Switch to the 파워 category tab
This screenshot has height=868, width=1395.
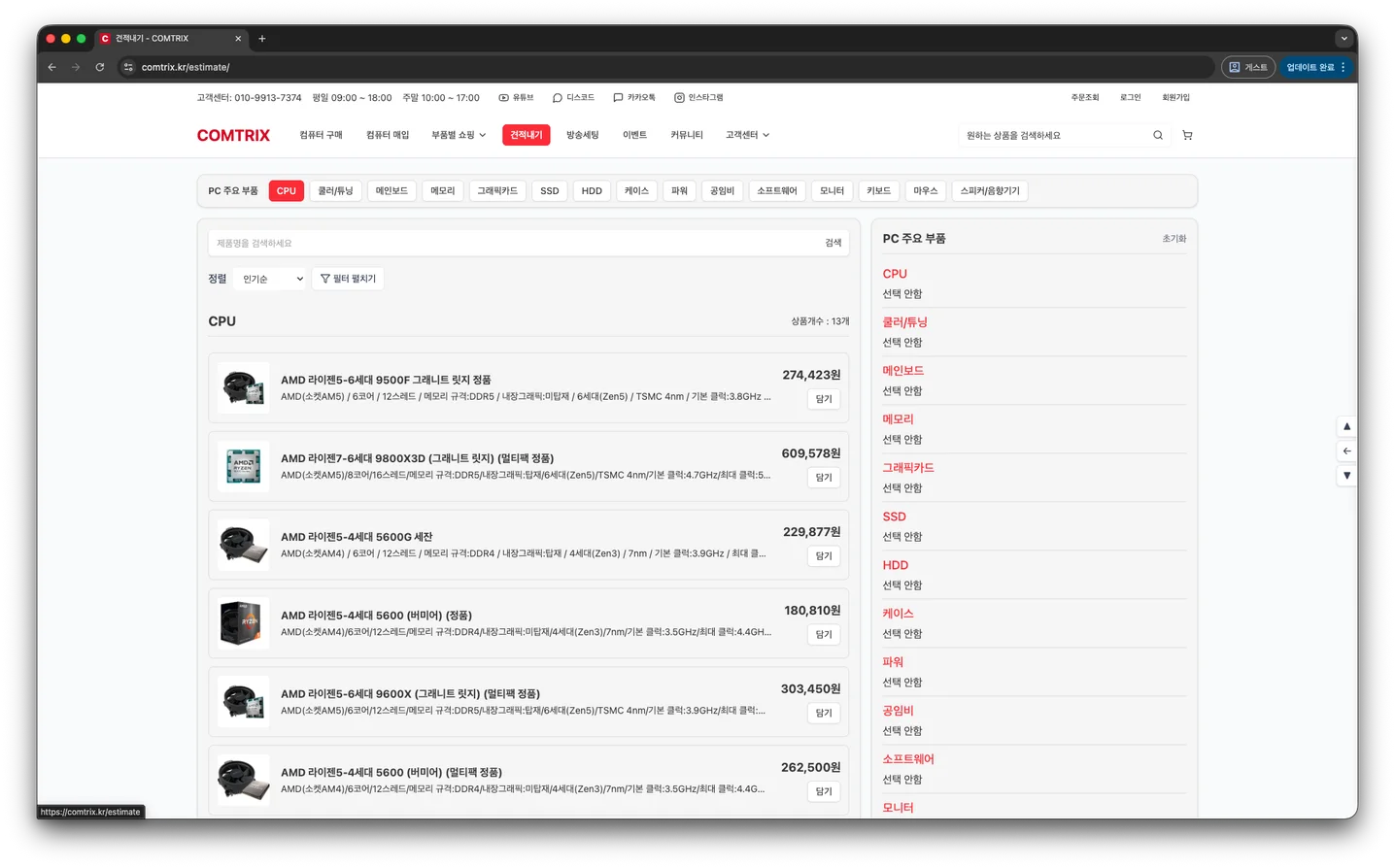pos(679,191)
